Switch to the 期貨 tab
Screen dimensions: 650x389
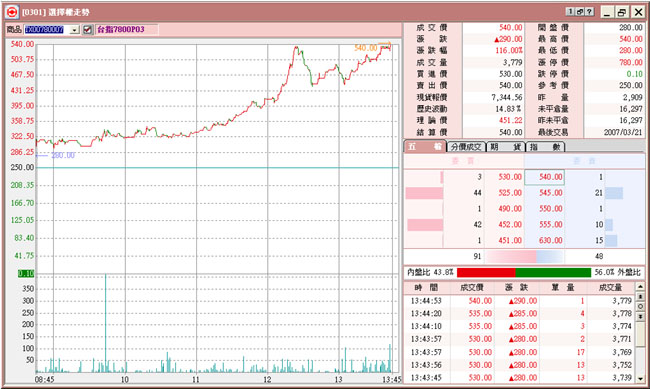pos(506,147)
